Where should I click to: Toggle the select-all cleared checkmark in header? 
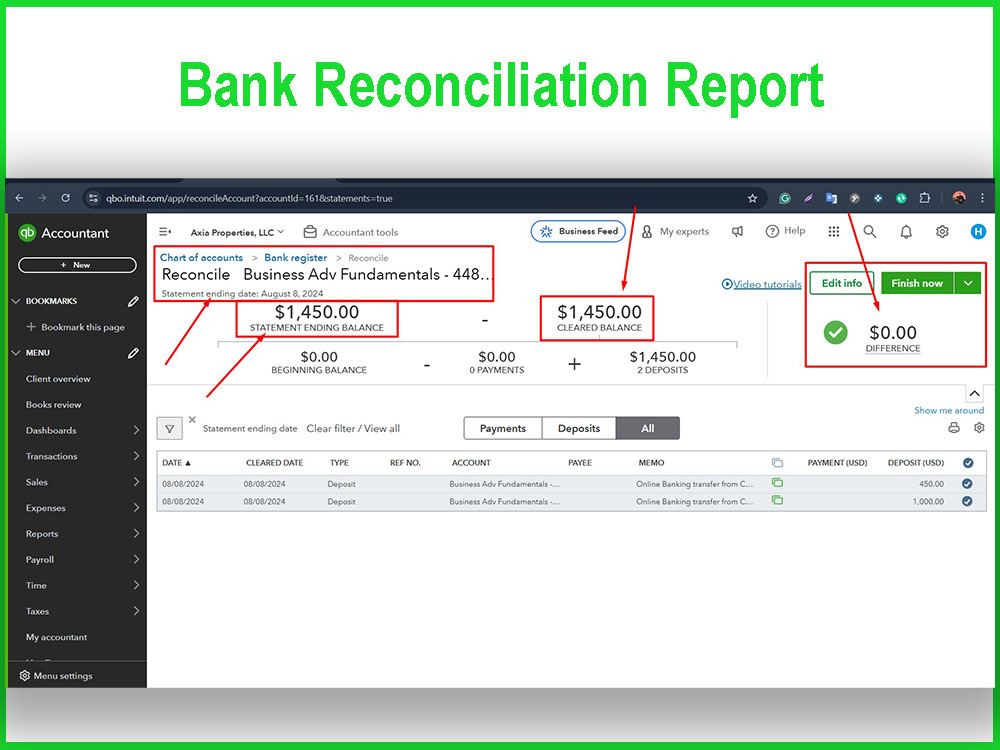coord(968,463)
